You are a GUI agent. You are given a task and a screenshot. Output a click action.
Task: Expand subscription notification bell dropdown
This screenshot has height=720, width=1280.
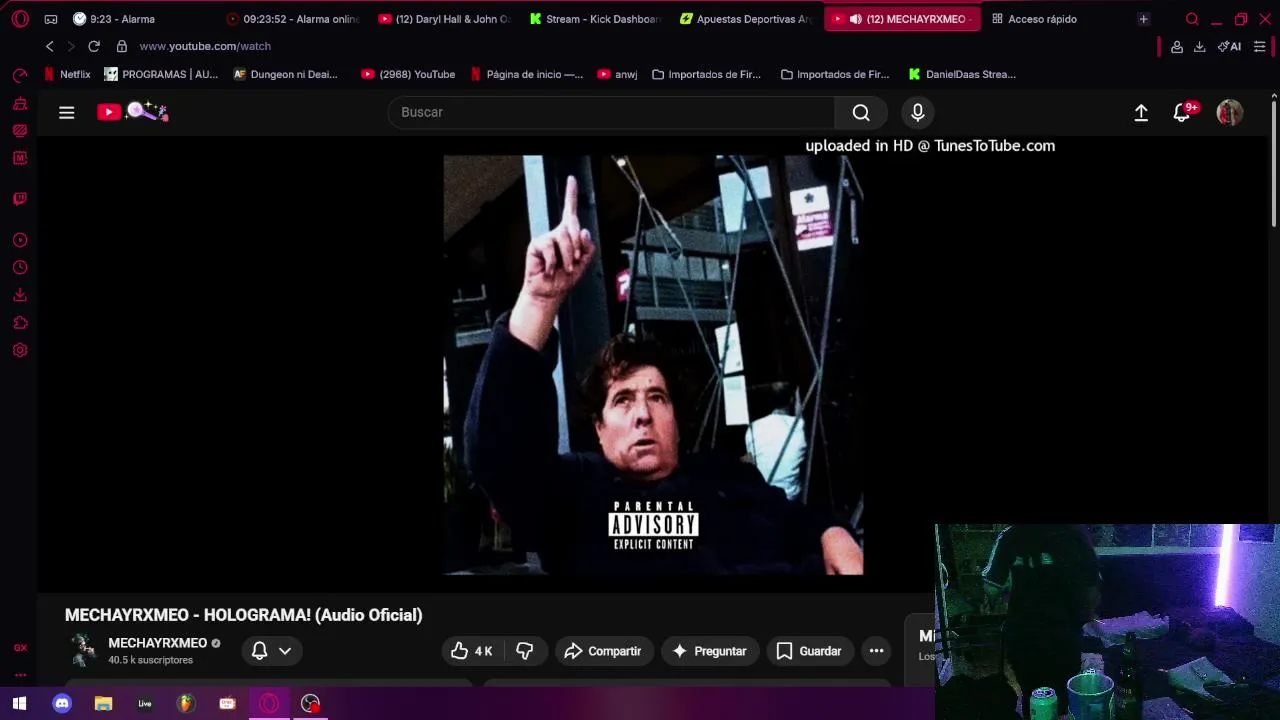click(271, 651)
